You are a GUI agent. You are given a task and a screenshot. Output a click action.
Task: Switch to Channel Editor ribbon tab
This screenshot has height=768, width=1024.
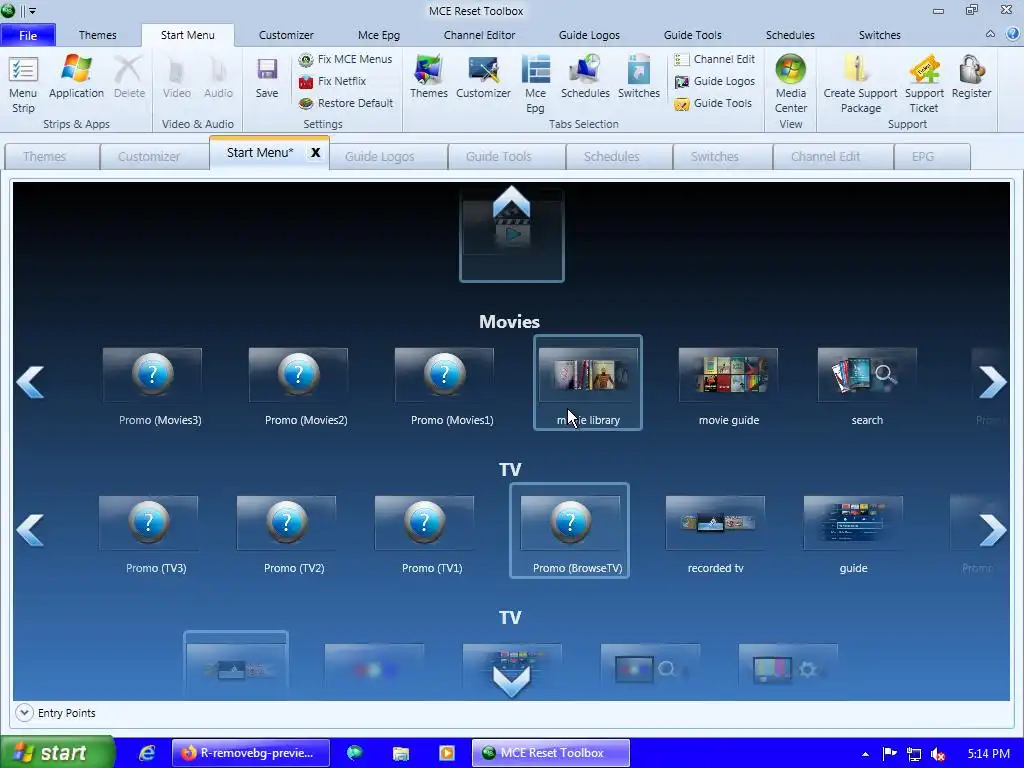coord(479,35)
